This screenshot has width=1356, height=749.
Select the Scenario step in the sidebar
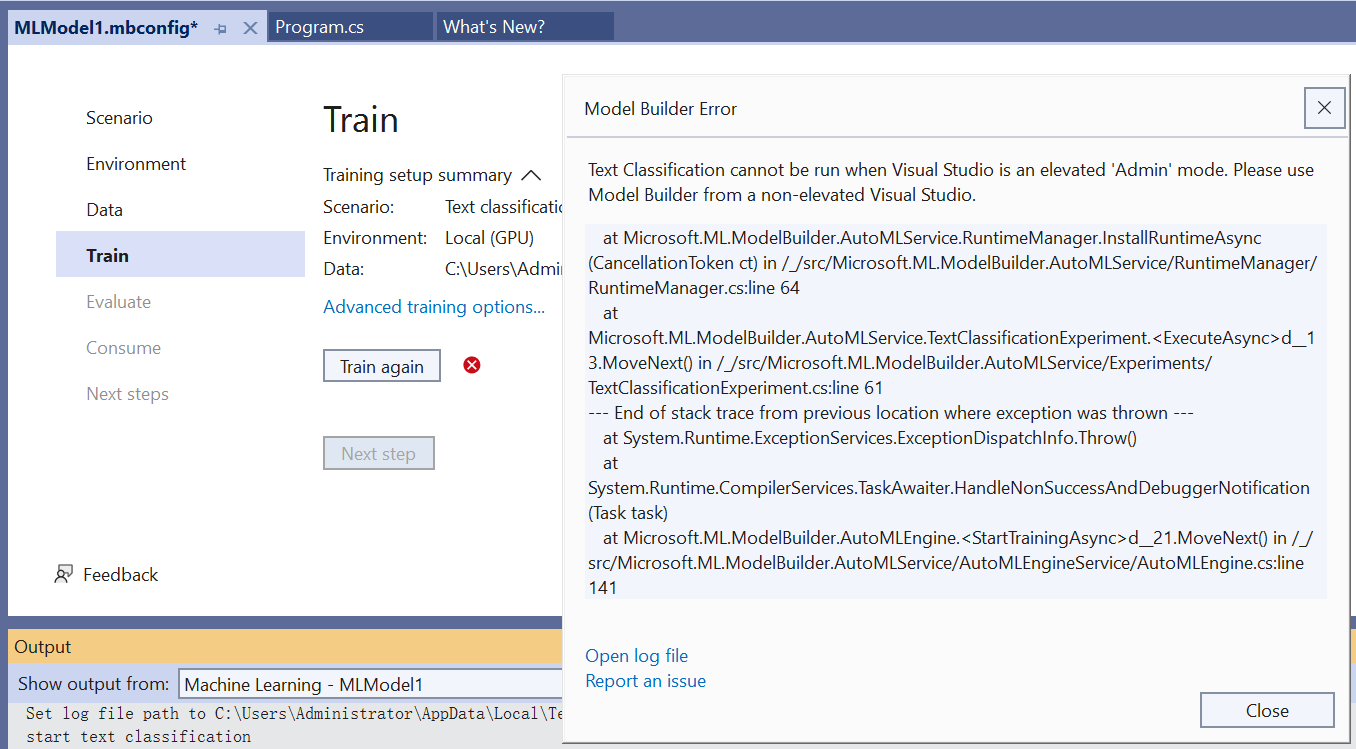click(119, 117)
